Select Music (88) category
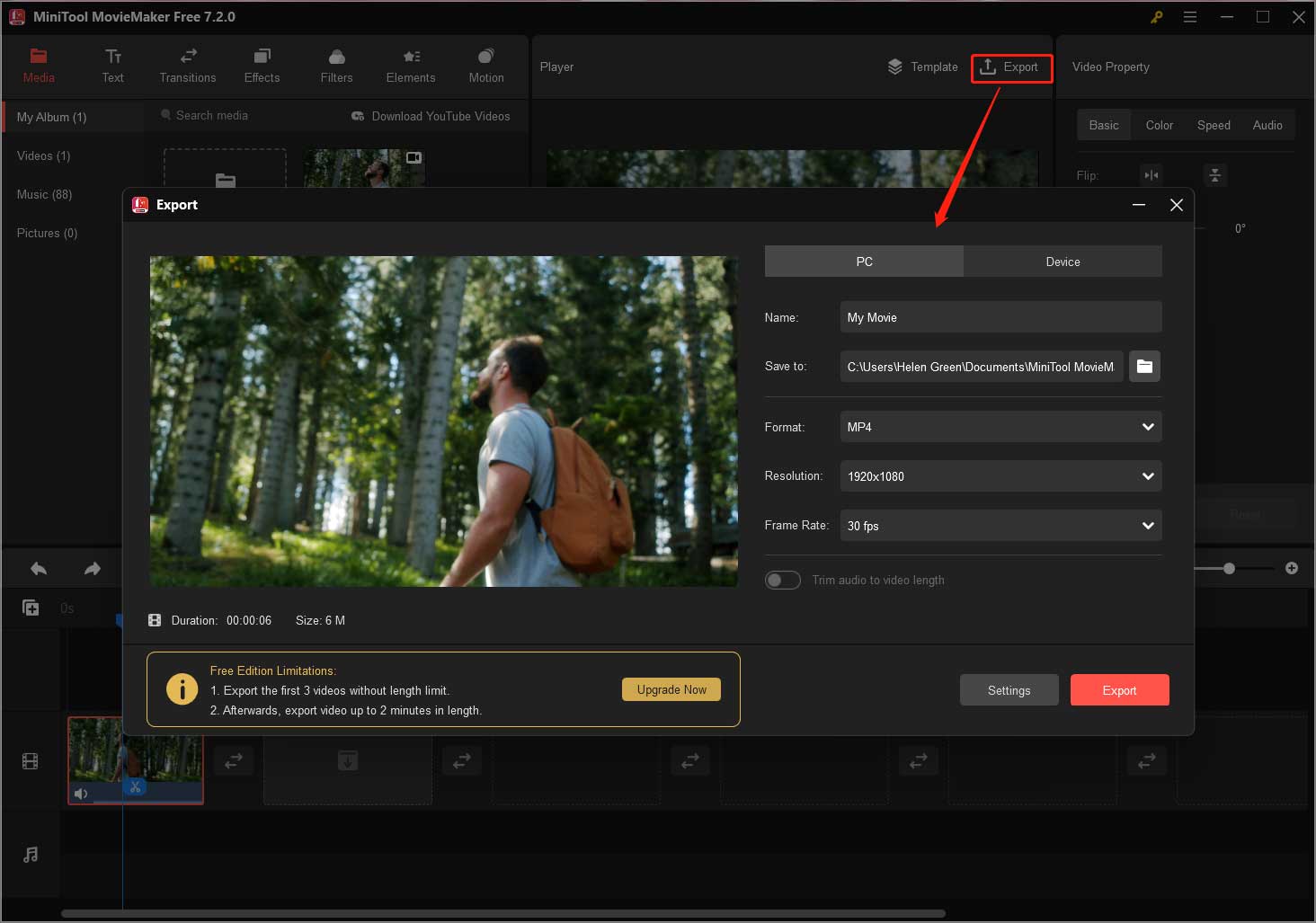This screenshot has height=923, width=1316. point(44,194)
